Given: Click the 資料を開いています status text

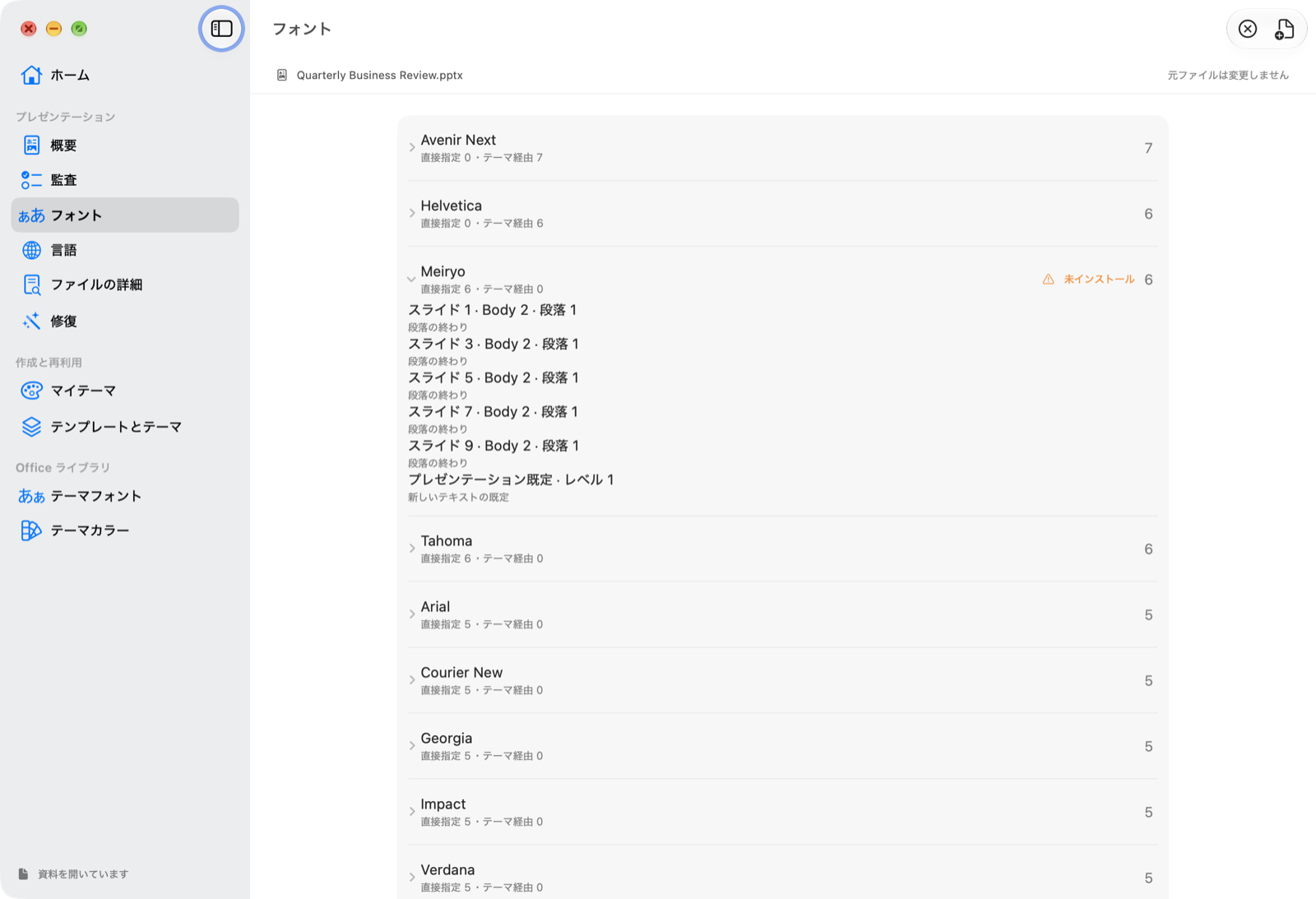Looking at the screenshot, I should tap(83, 874).
